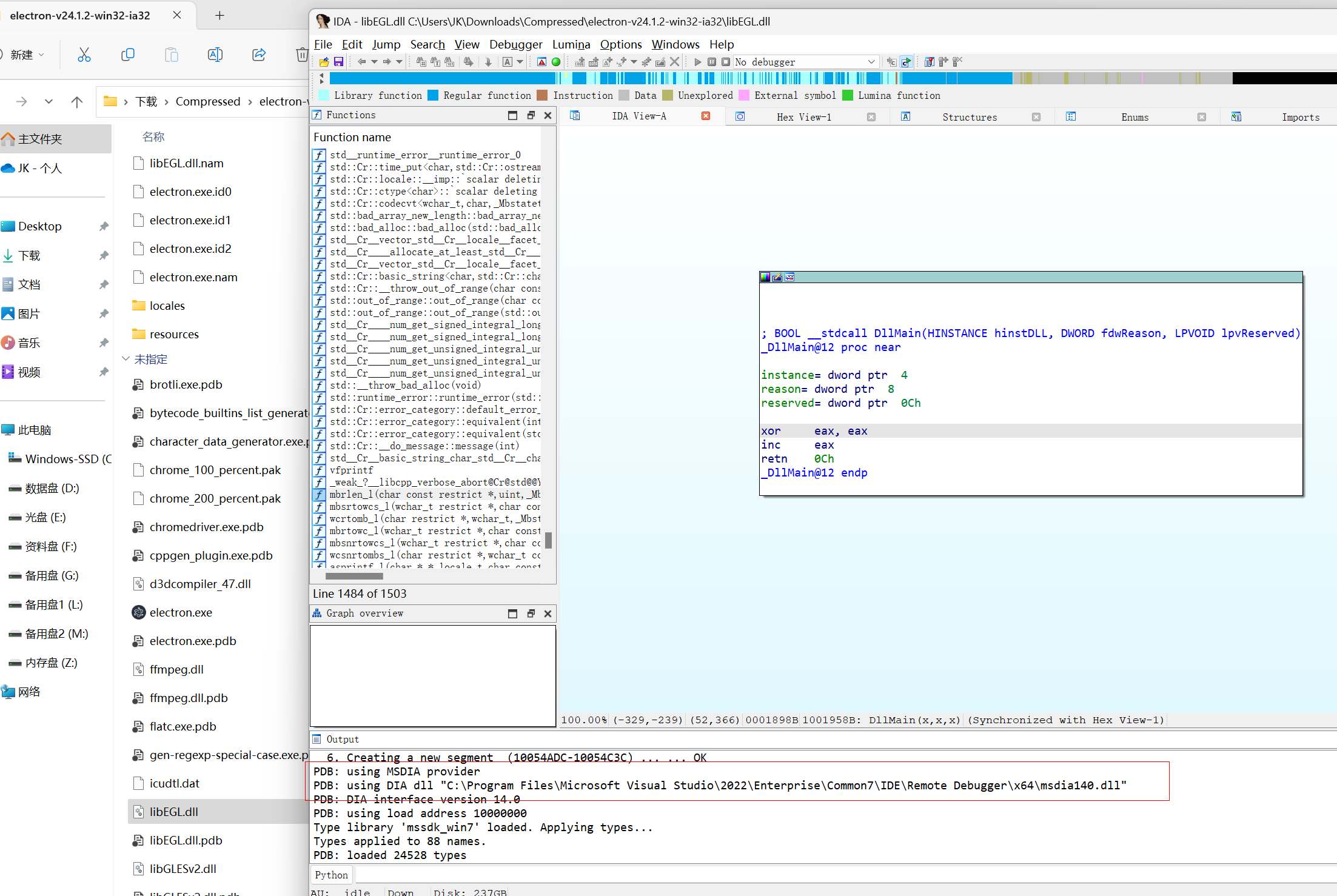Open the debugger selection dropdown
This screenshot has width=1337, height=896.
[x=871, y=62]
